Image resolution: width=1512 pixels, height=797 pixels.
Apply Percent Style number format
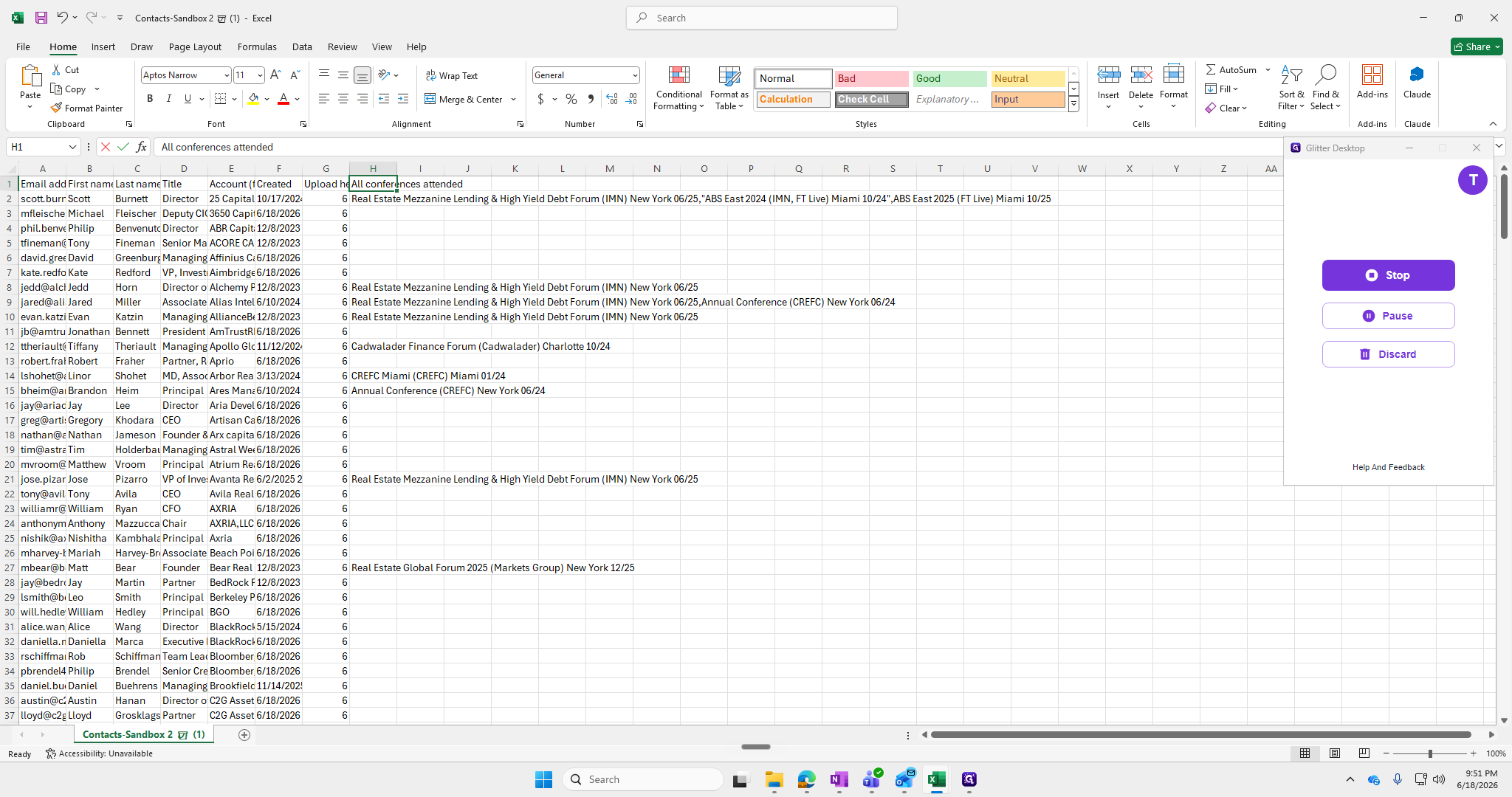571,99
